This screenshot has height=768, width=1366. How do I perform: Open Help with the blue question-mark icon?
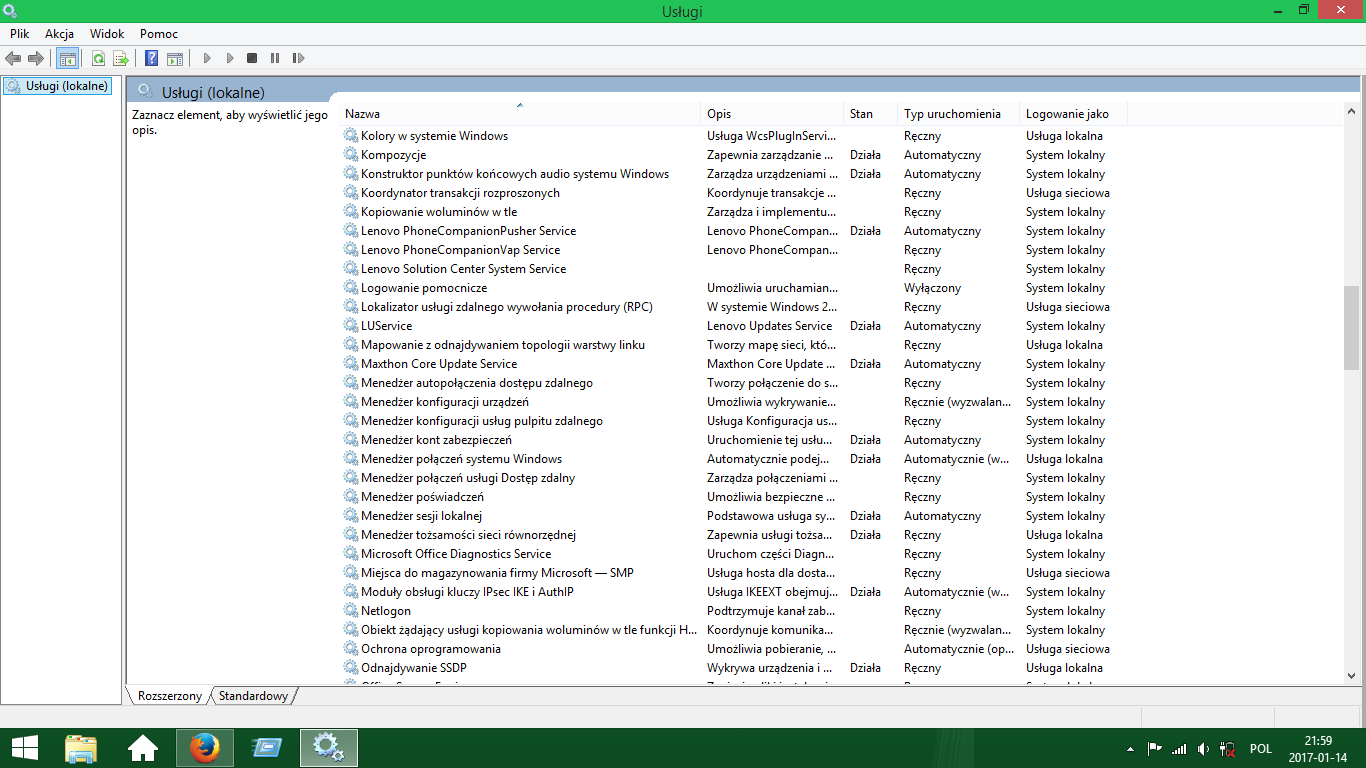pyautogui.click(x=152, y=59)
